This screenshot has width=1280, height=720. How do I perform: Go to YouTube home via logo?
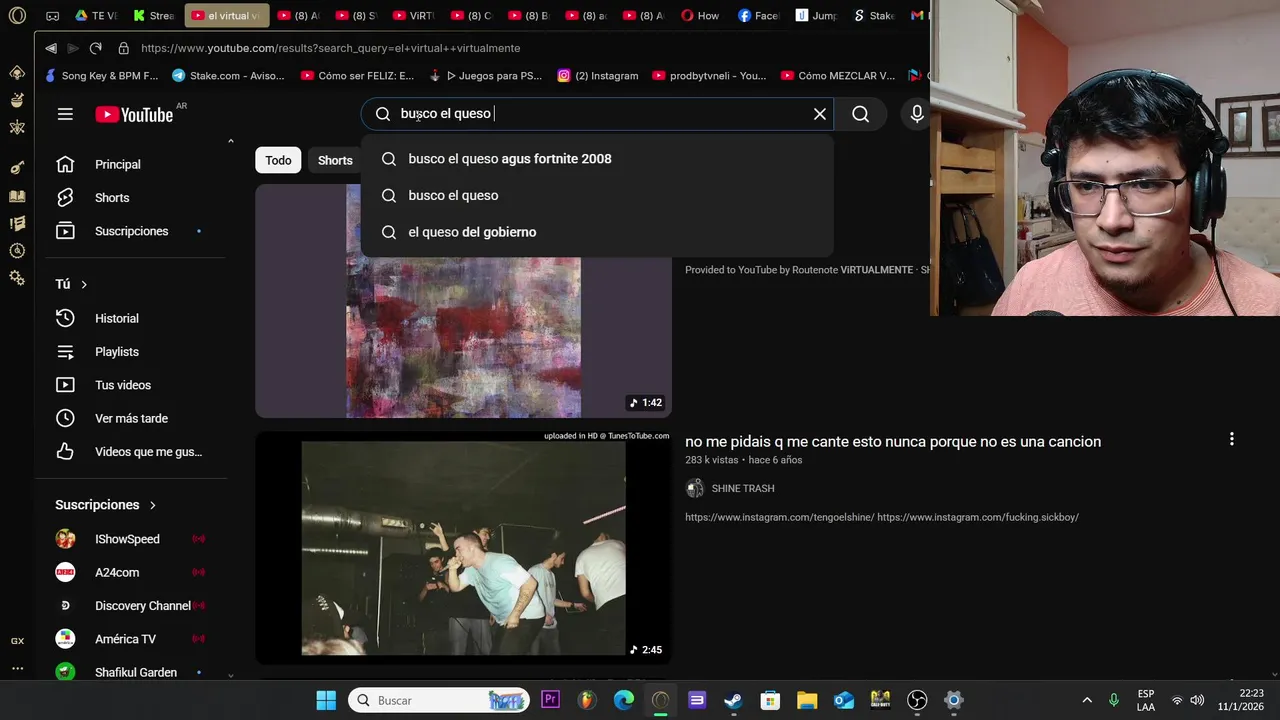134,114
